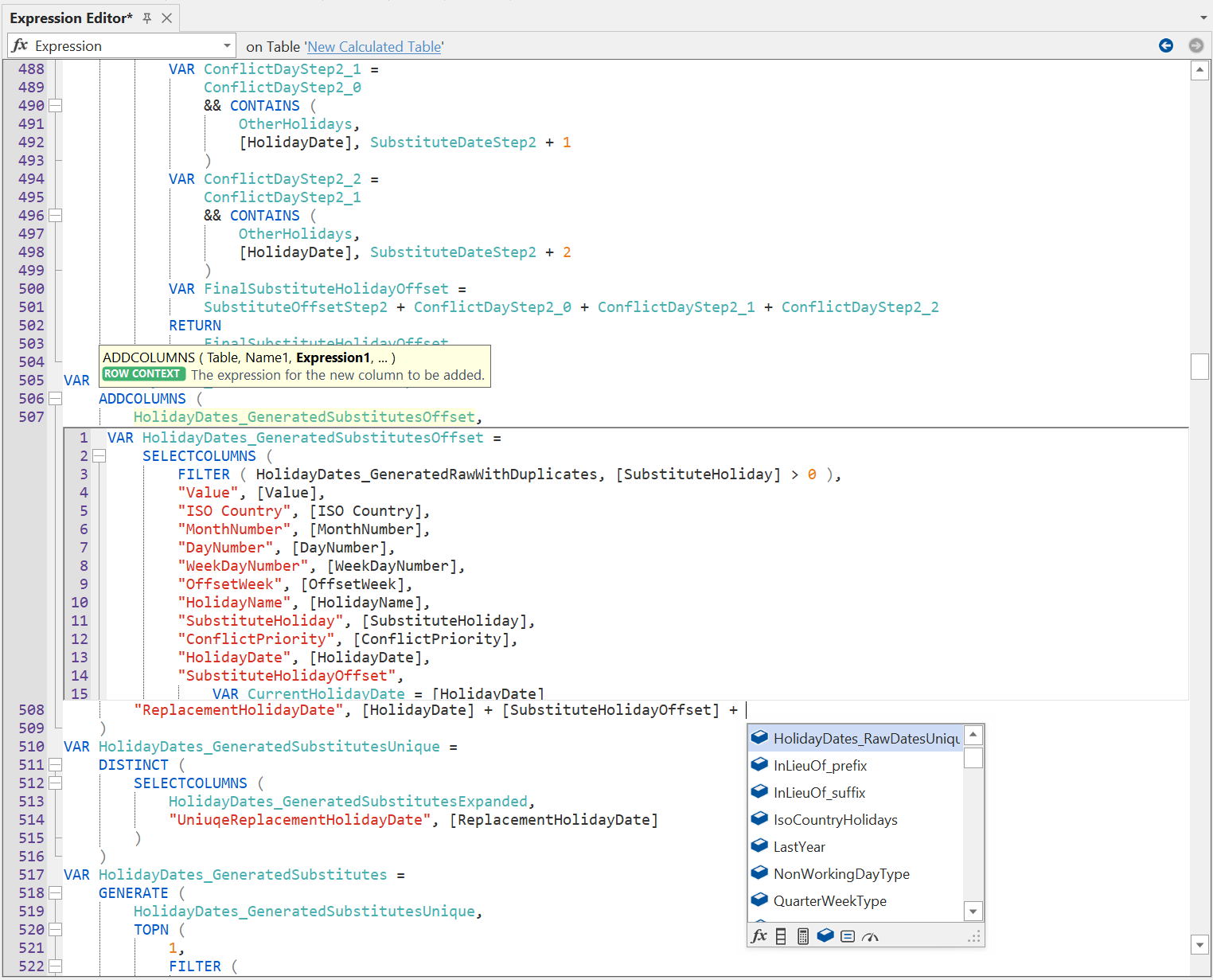Navigate back using the blue back arrow

[x=1166, y=45]
